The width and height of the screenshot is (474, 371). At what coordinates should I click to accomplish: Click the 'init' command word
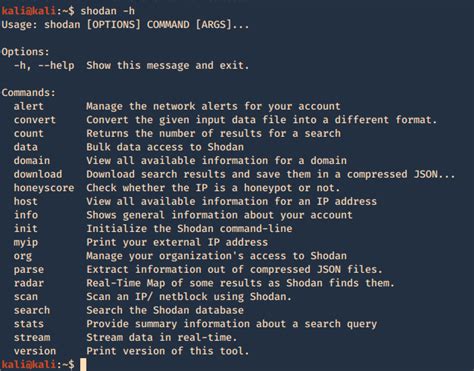coord(26,229)
